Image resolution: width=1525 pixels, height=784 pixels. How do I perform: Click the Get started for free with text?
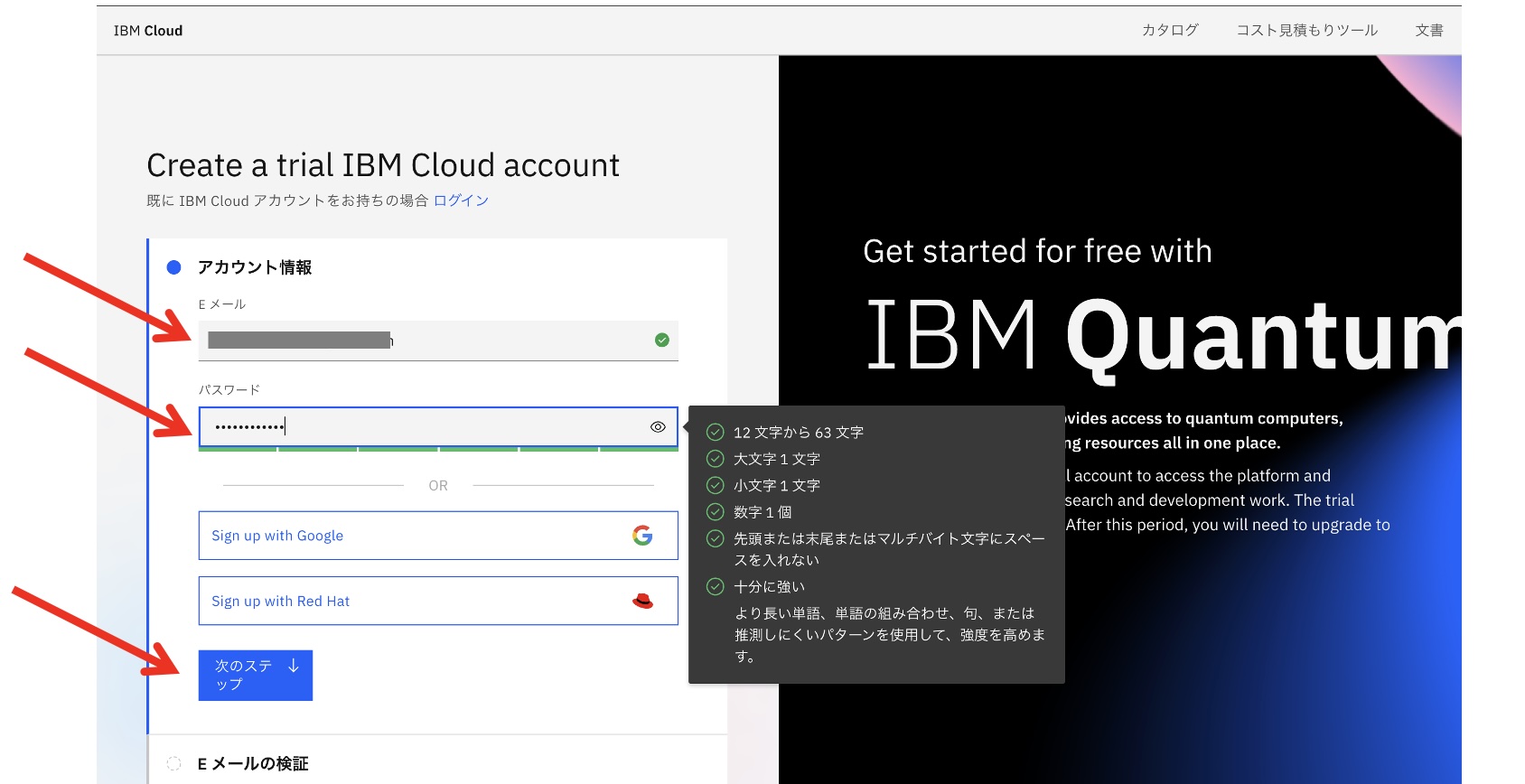tap(1037, 251)
